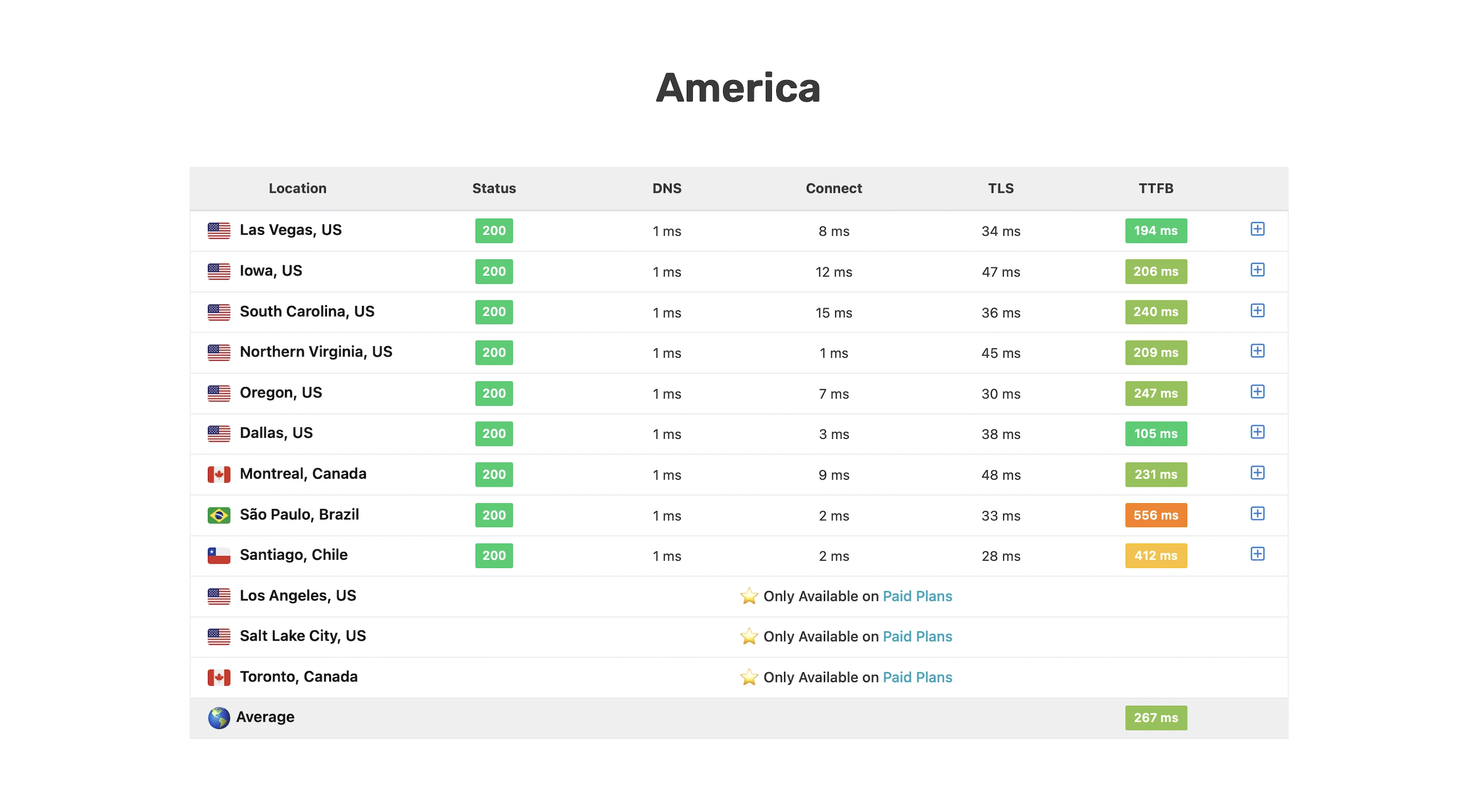Expand the Dallas row plus icon
Screen dimensions: 1478x812
click(1257, 433)
